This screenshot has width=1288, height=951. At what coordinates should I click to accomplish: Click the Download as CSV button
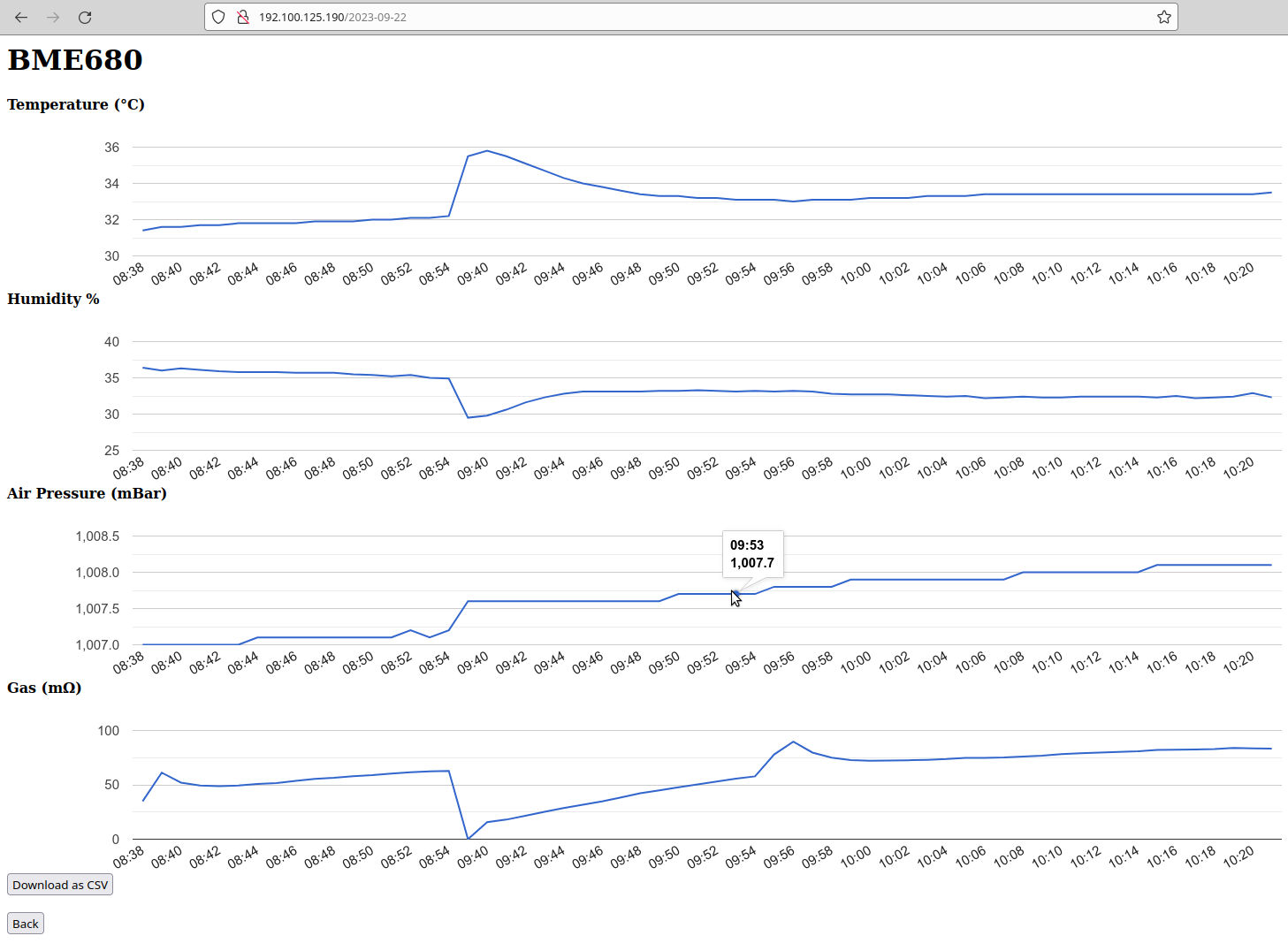pos(60,885)
